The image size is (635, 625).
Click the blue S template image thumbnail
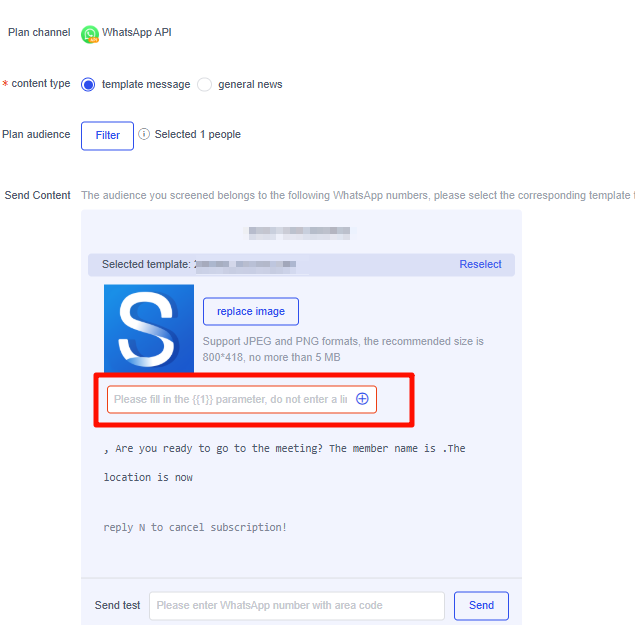(x=149, y=328)
